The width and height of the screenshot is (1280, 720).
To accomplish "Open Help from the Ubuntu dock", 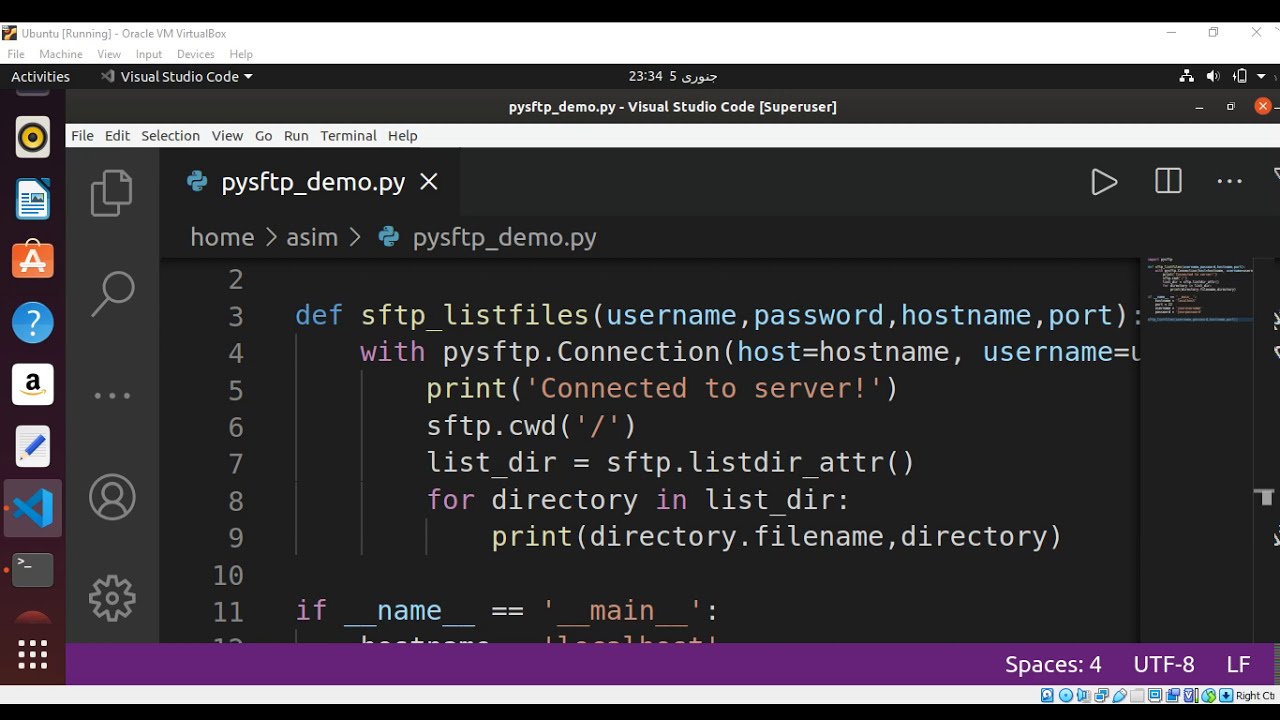I will [33, 322].
